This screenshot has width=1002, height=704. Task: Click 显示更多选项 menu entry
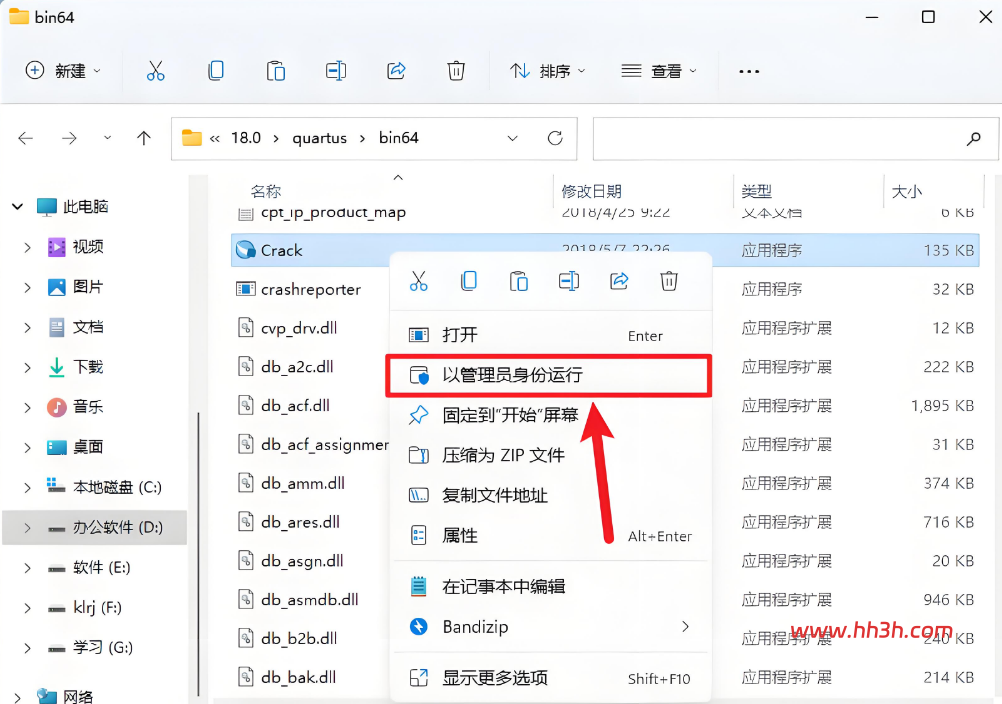coord(549,678)
